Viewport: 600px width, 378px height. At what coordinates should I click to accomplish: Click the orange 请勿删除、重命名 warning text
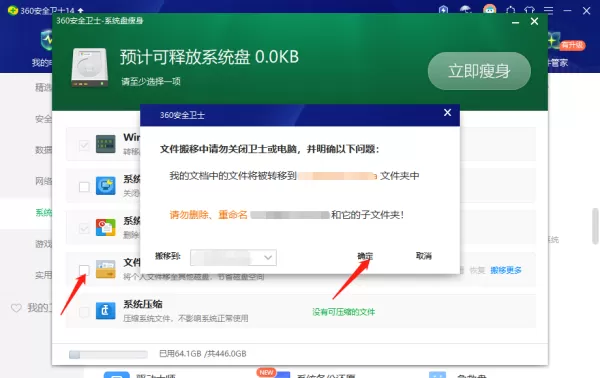coord(209,215)
